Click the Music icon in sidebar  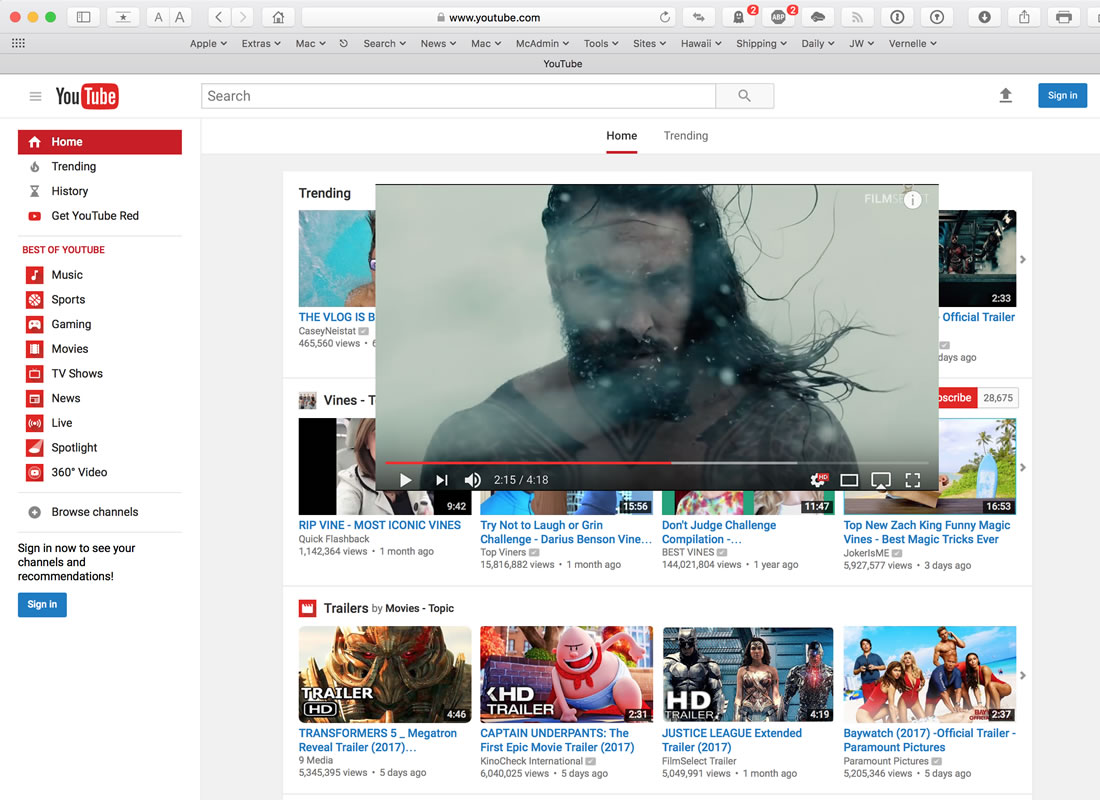34,275
